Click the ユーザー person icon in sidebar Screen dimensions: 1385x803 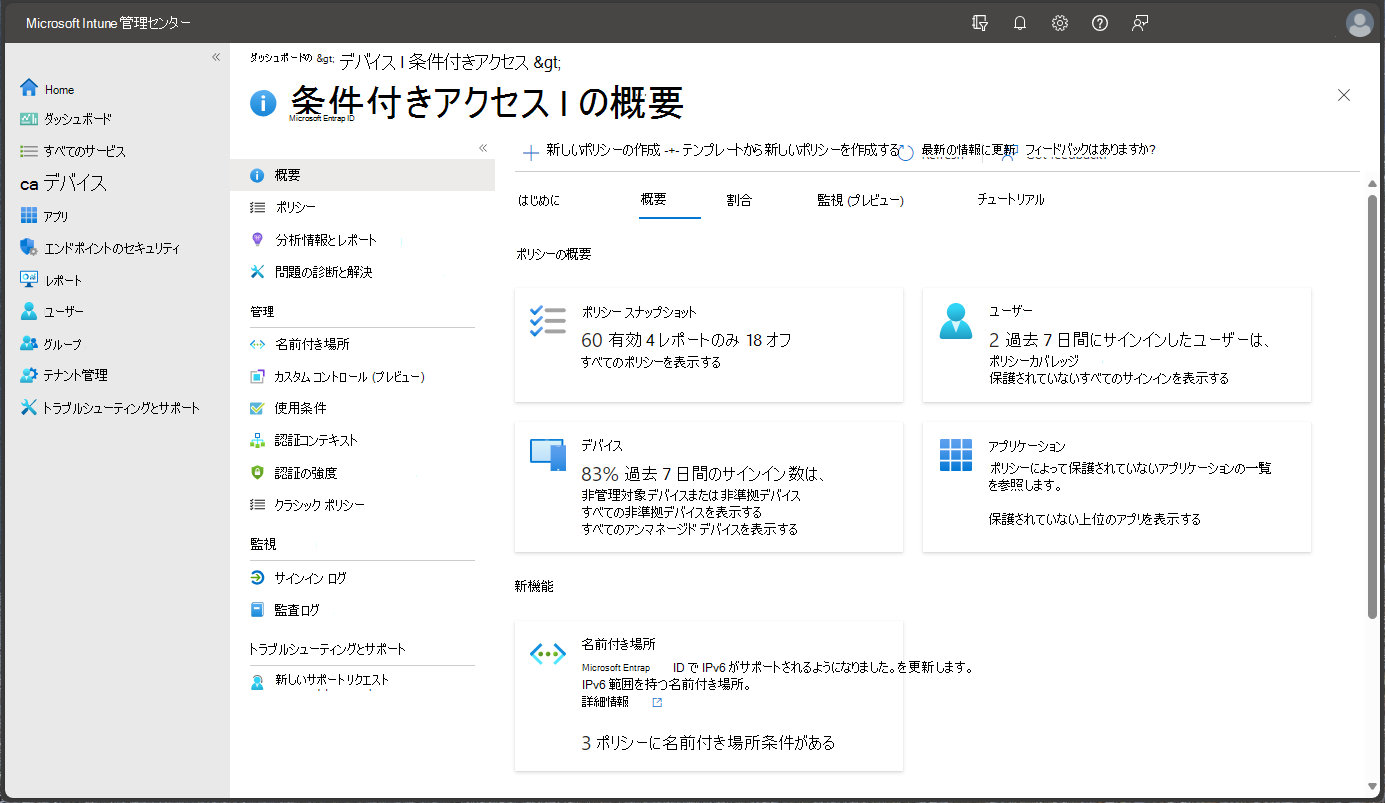[x=29, y=311]
